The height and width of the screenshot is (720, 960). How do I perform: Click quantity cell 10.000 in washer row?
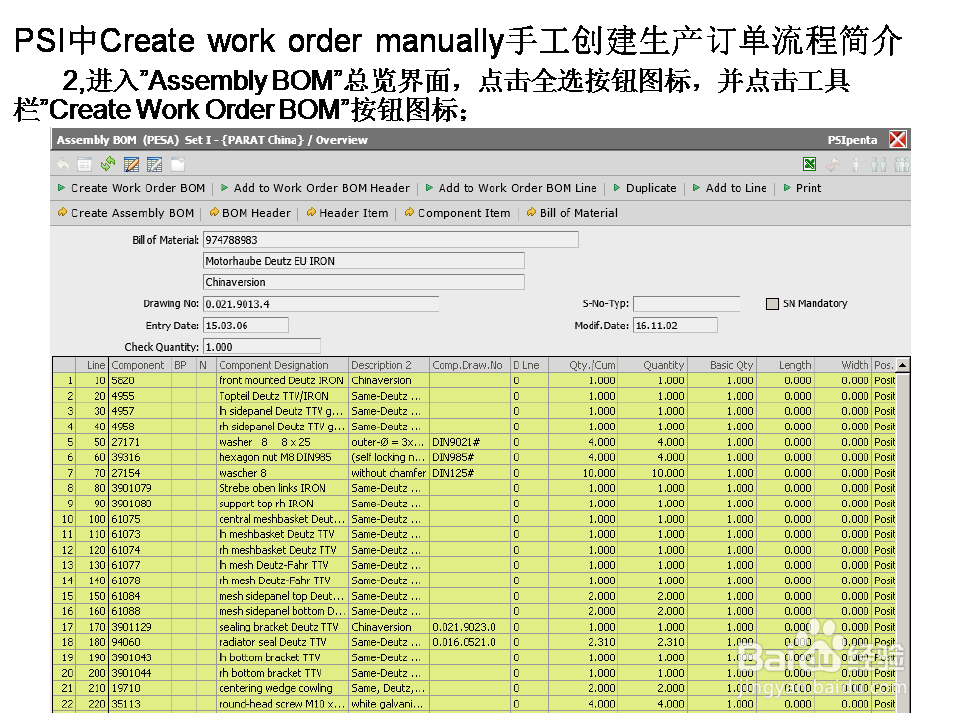(x=652, y=473)
